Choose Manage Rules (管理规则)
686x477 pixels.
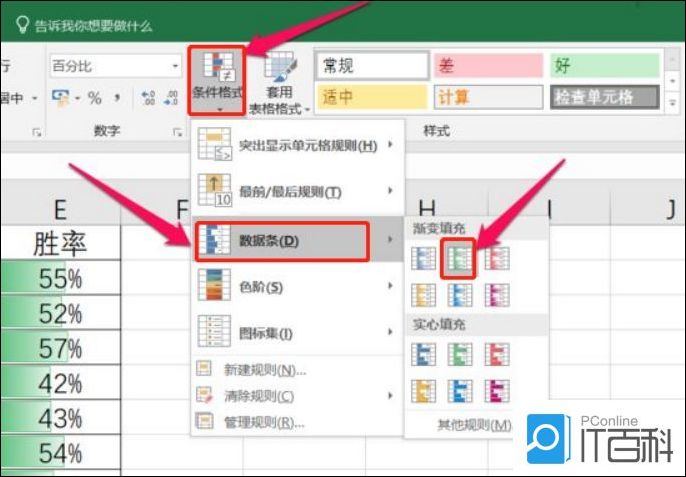[x=297, y=422]
